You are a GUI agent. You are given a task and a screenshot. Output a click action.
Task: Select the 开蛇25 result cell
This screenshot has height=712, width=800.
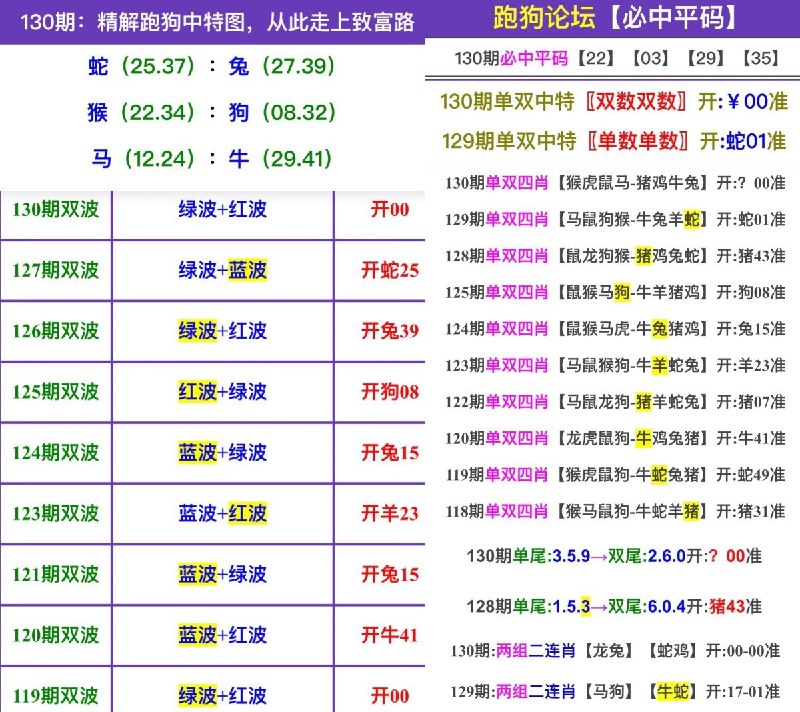pyautogui.click(x=389, y=270)
